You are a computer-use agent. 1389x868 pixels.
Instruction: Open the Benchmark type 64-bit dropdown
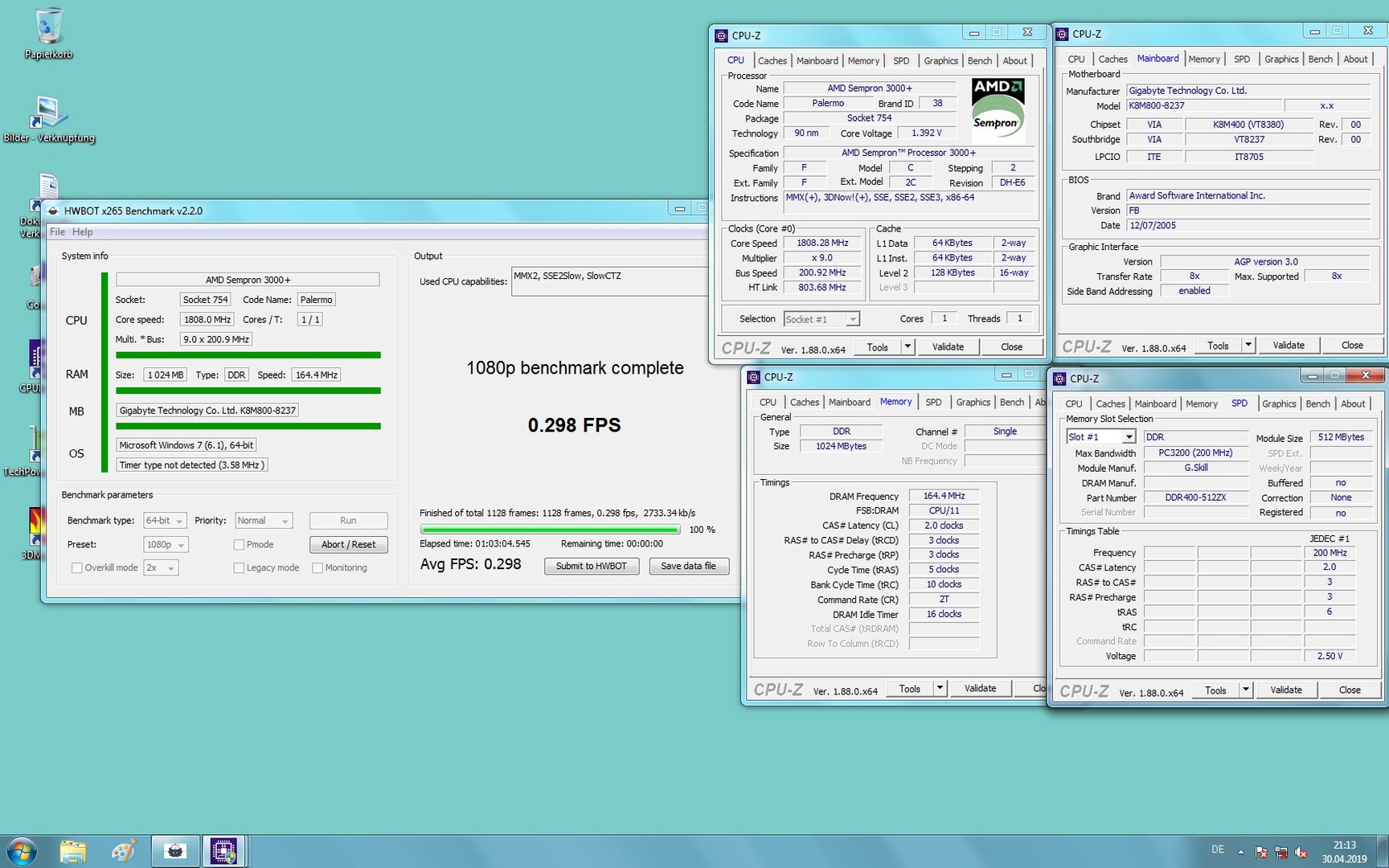165,521
